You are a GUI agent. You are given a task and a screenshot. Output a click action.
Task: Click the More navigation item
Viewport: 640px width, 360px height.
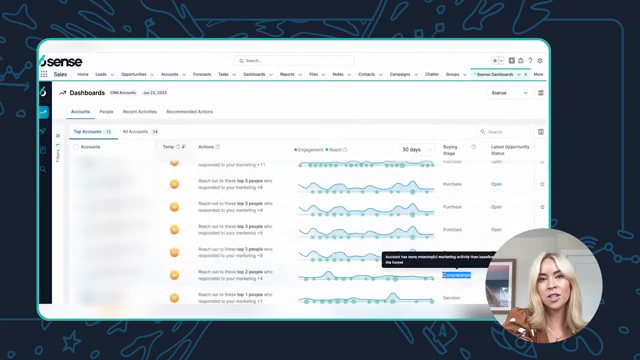pyautogui.click(x=538, y=74)
